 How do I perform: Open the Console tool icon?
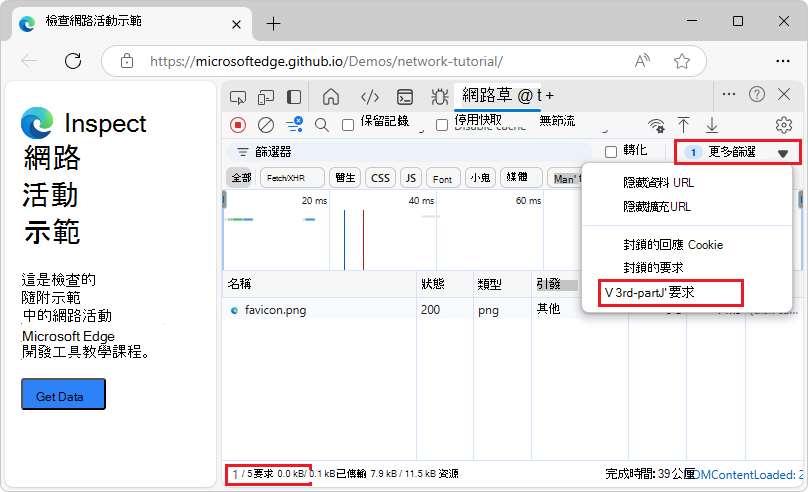click(x=405, y=96)
